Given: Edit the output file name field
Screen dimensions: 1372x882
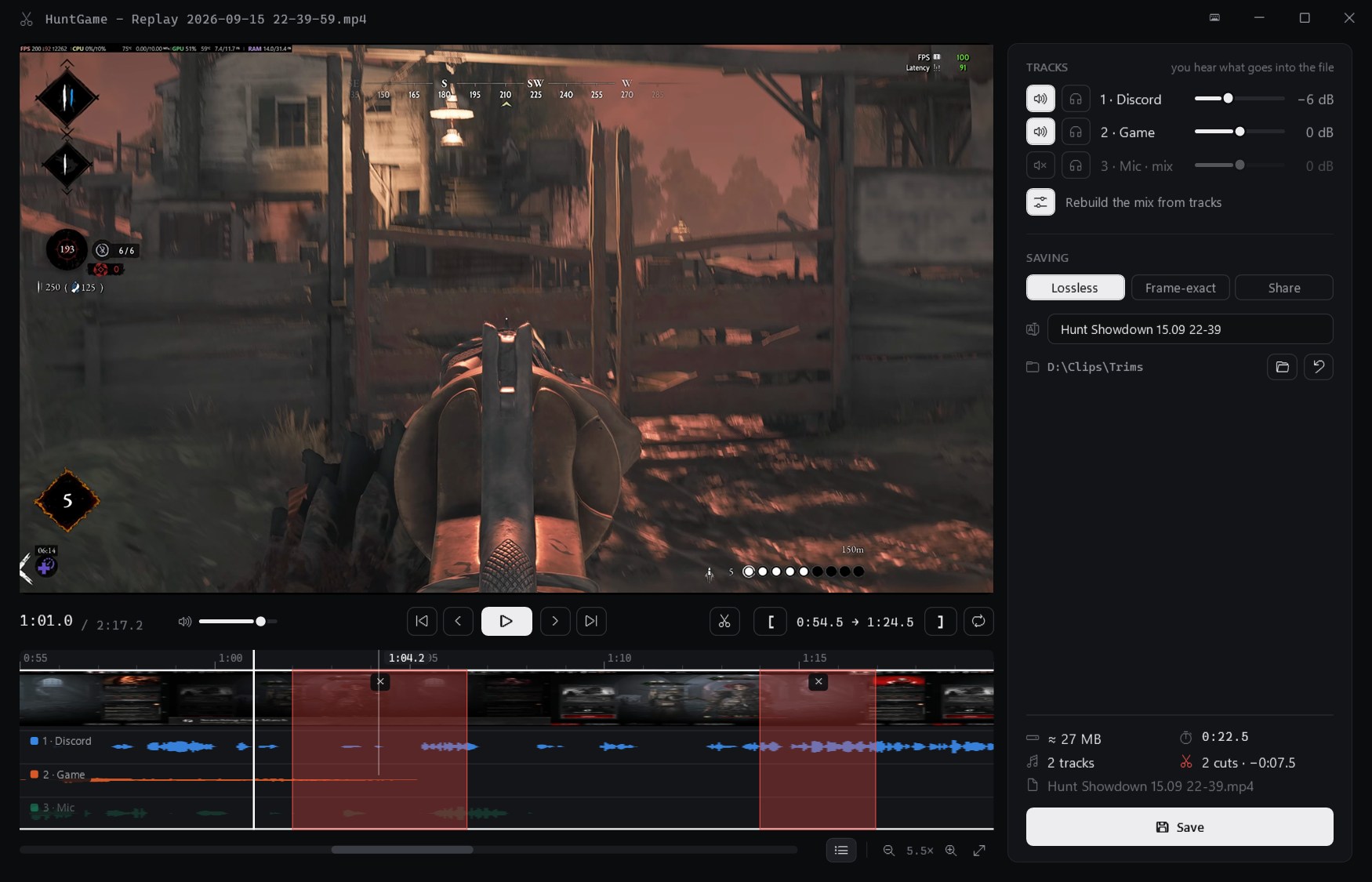Looking at the screenshot, I should point(1190,329).
